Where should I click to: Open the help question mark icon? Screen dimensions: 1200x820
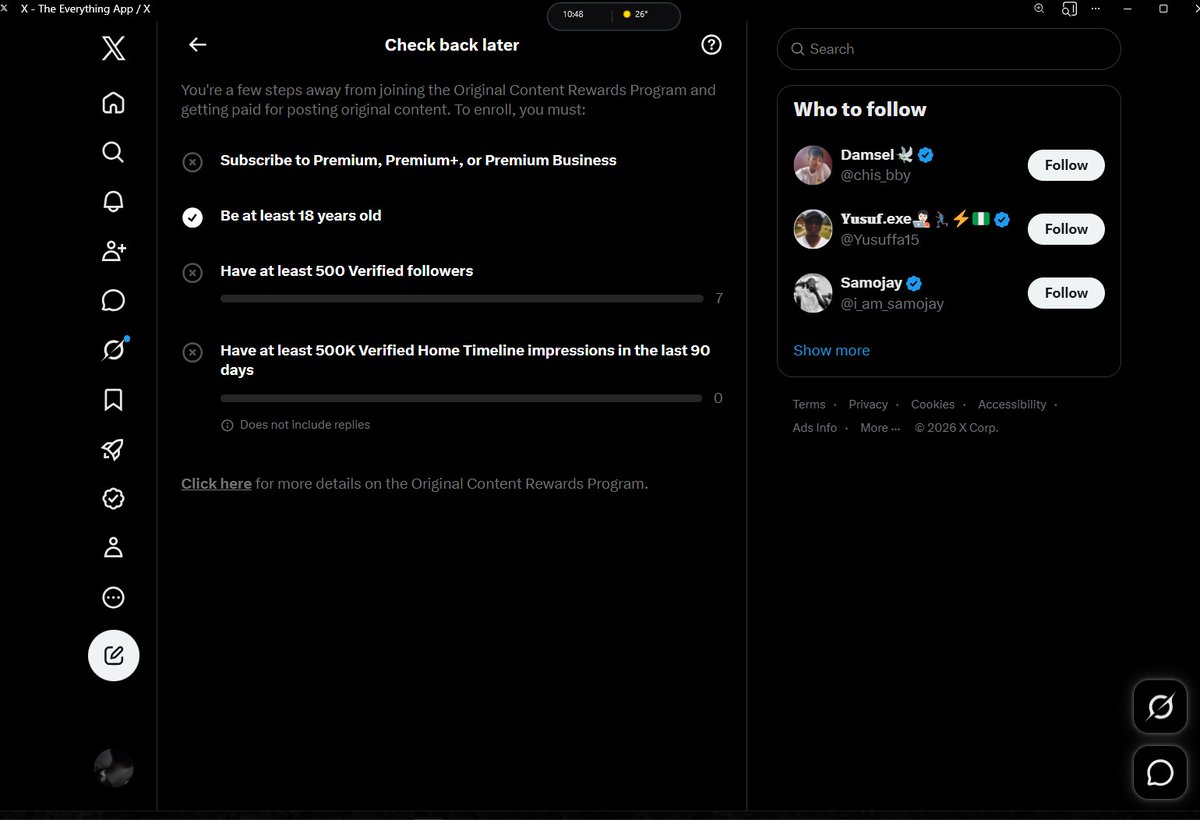[711, 44]
